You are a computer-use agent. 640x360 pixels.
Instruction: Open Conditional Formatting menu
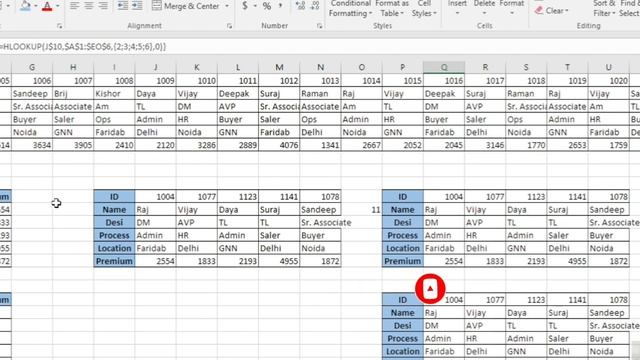point(351,9)
